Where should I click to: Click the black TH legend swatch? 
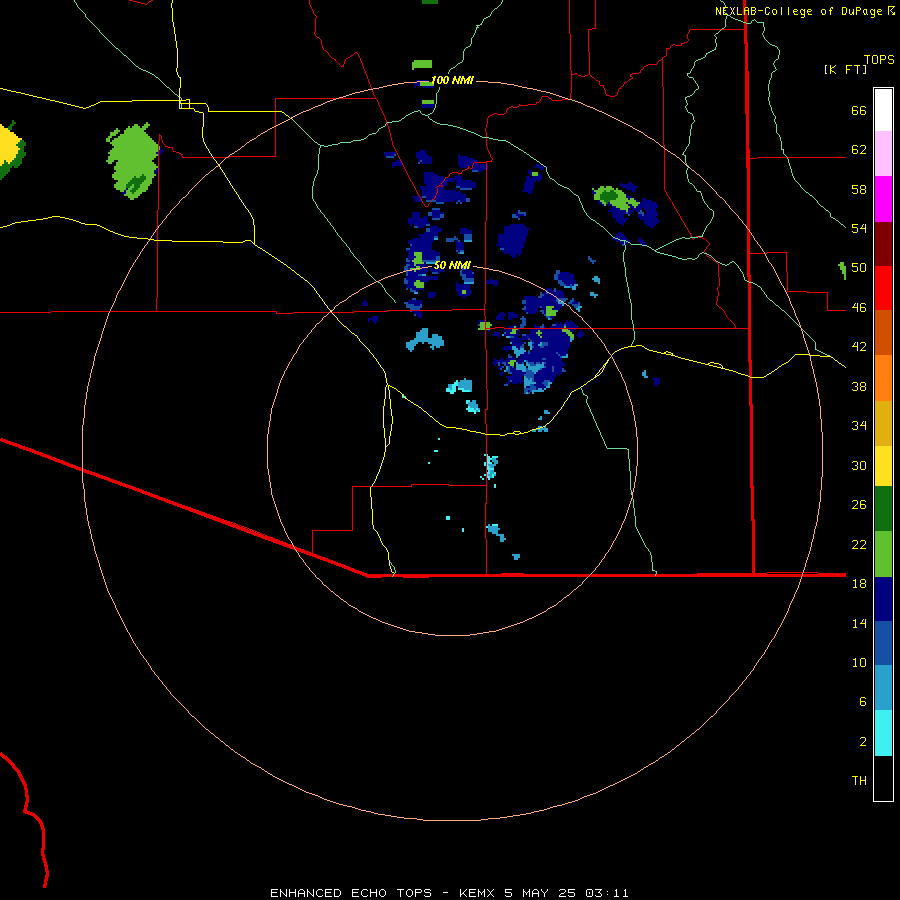click(883, 778)
